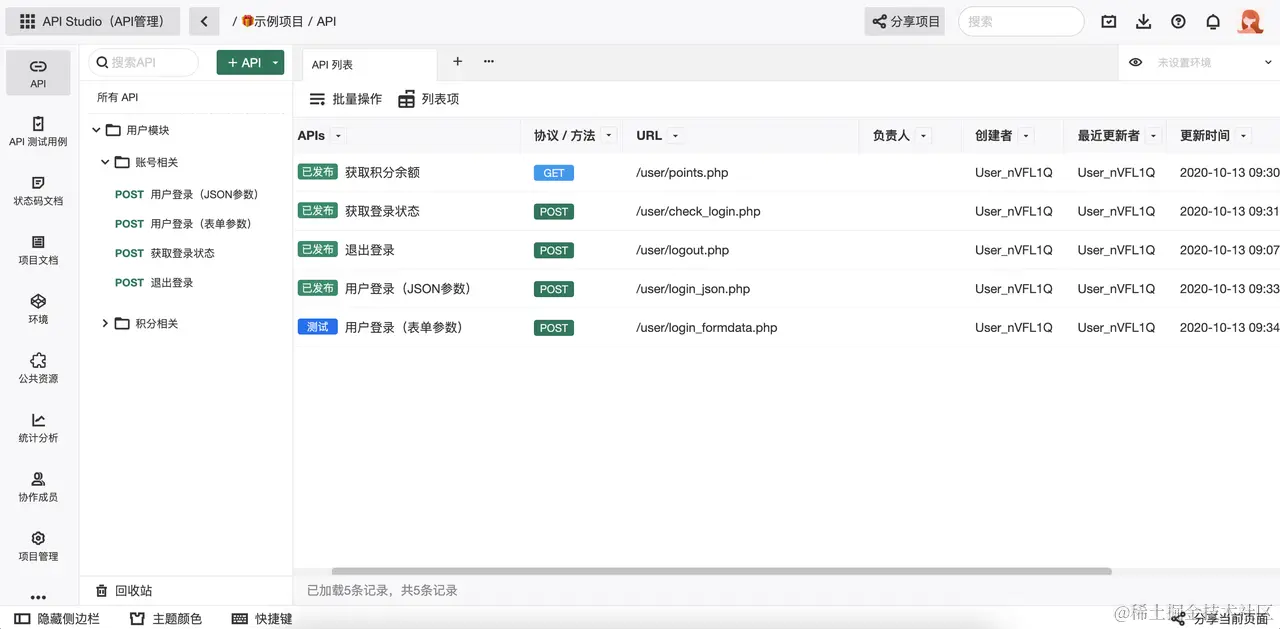This screenshot has height=629, width=1280.
Task: Click the 用户登录（表单参数） table row name
Action: (404, 327)
